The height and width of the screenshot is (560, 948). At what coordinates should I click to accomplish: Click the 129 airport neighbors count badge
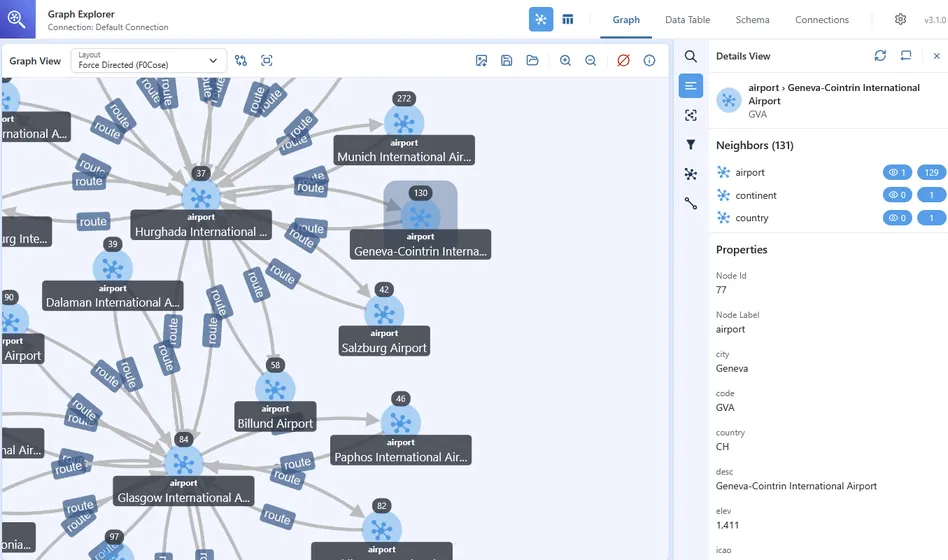click(x=932, y=172)
